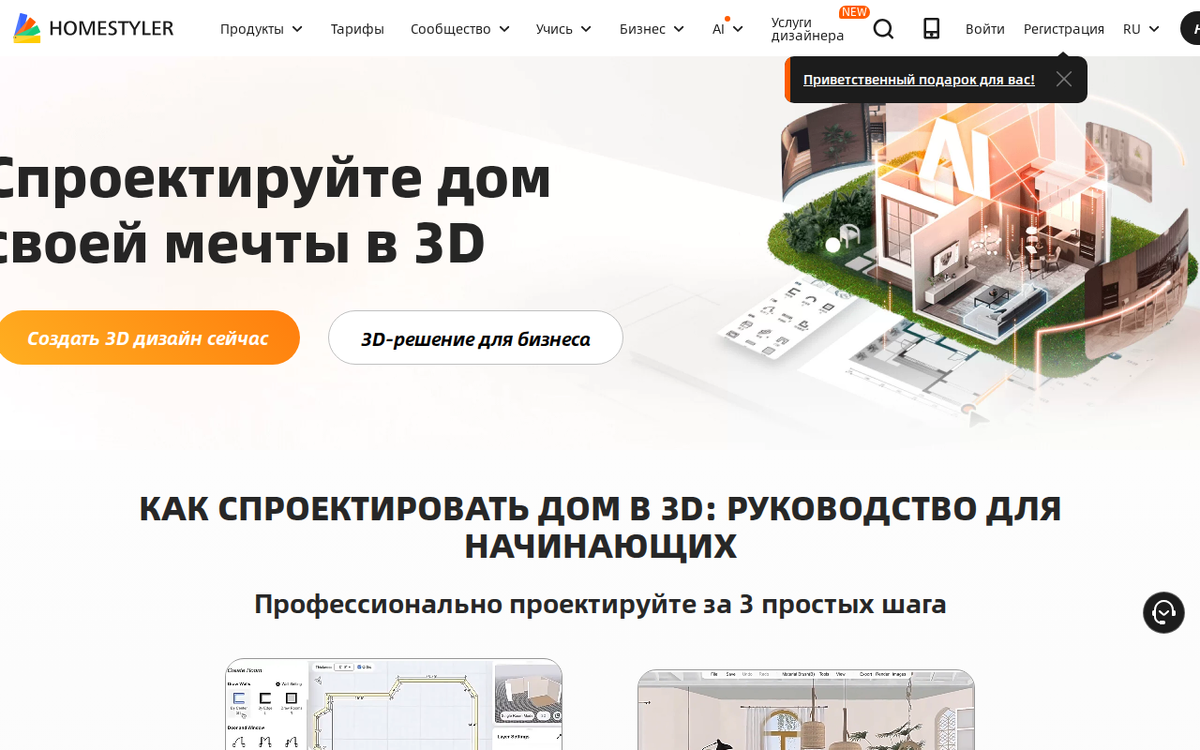Click the Регистрация link

[1064, 29]
